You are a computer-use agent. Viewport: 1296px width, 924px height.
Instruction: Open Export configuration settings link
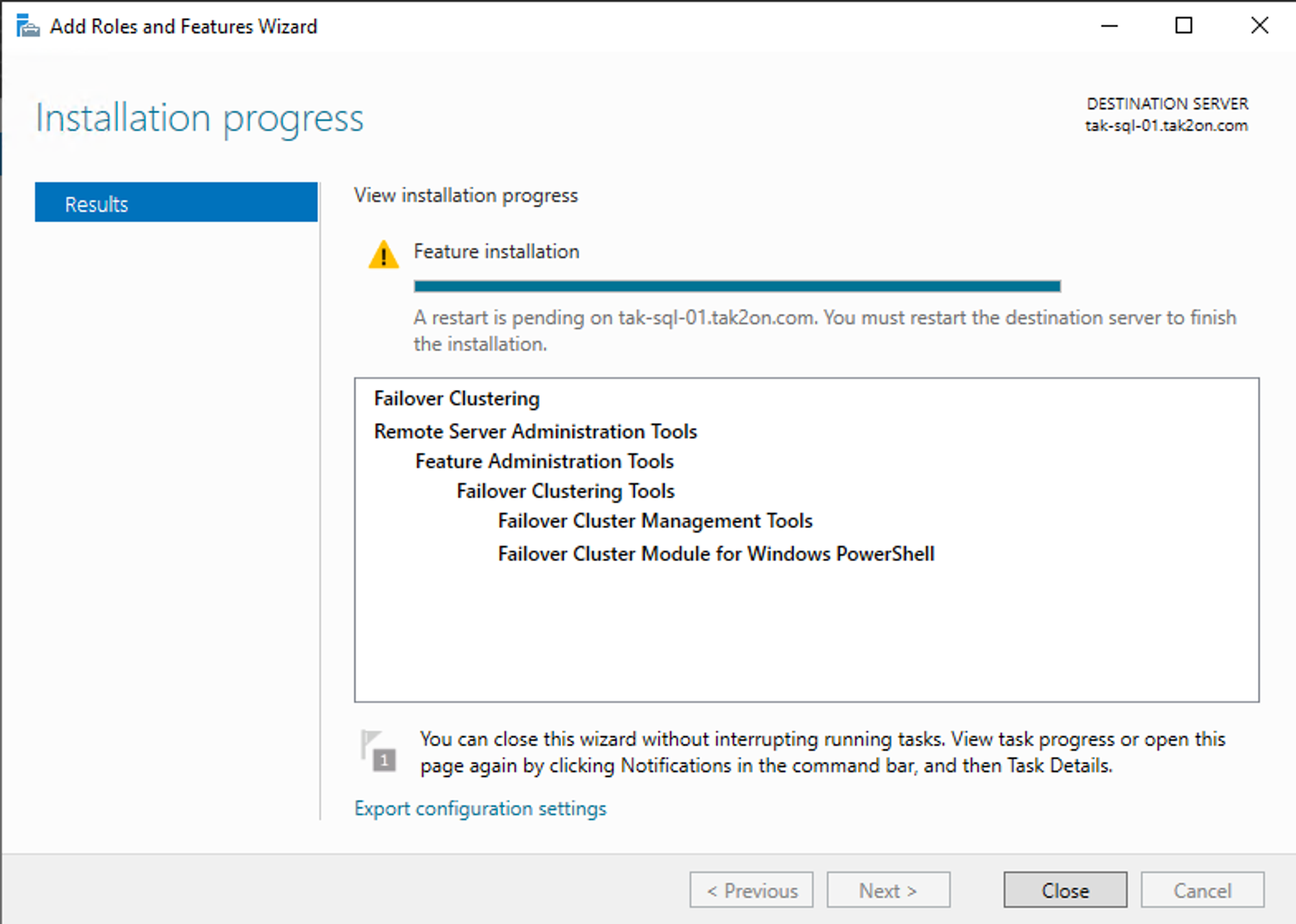(480, 808)
